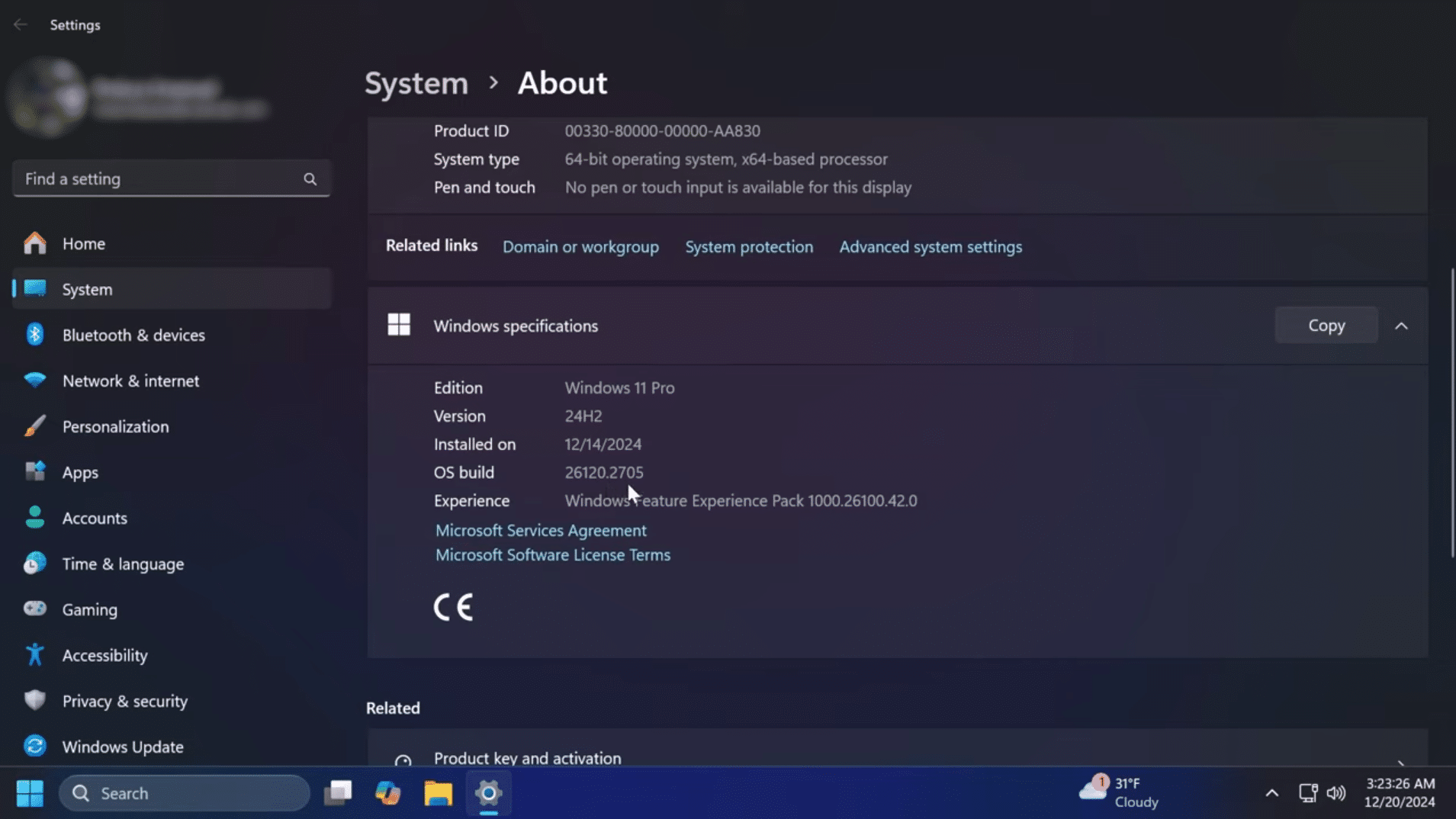Launch Copilot from the taskbar
This screenshot has width=1456, height=819.
click(388, 793)
